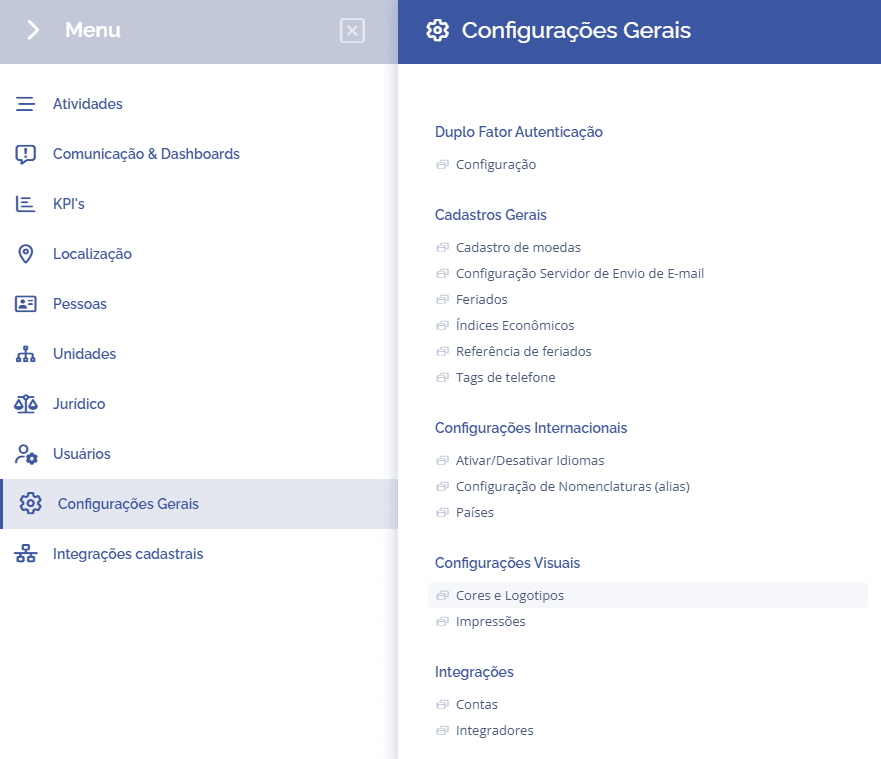The image size is (881, 759).
Task: Open Contas under Integrações
Action: pos(476,705)
